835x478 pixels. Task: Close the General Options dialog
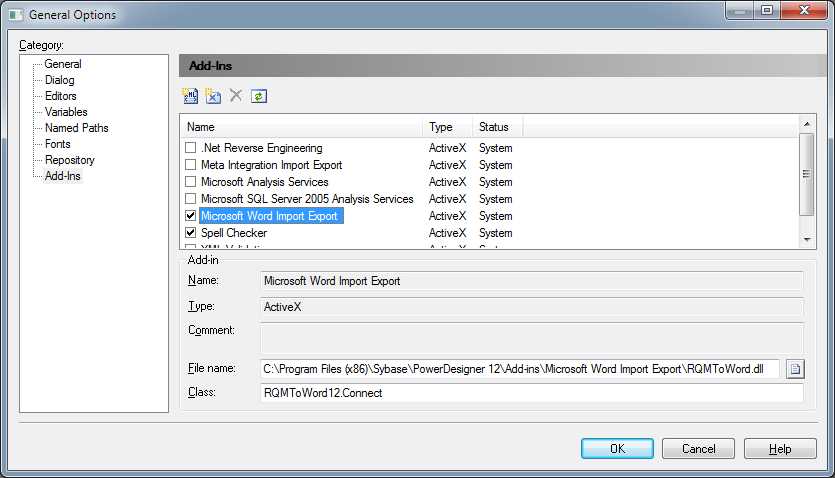[804, 11]
